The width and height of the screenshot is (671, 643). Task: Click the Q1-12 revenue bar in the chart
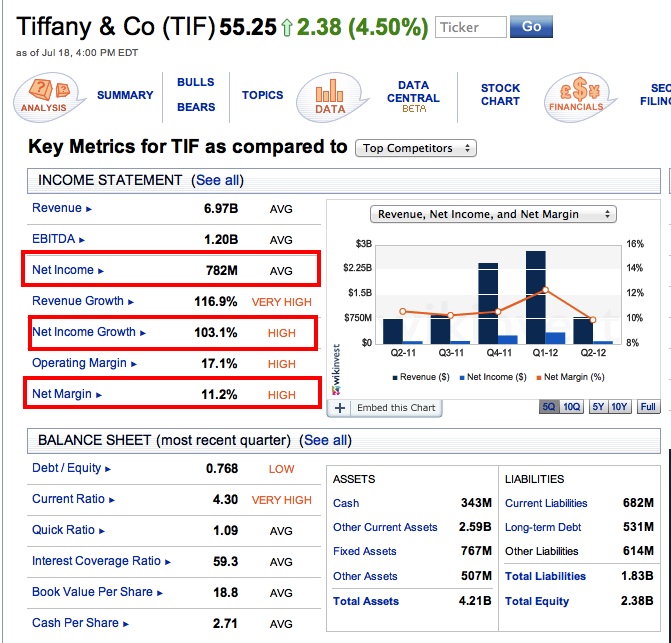[535, 297]
